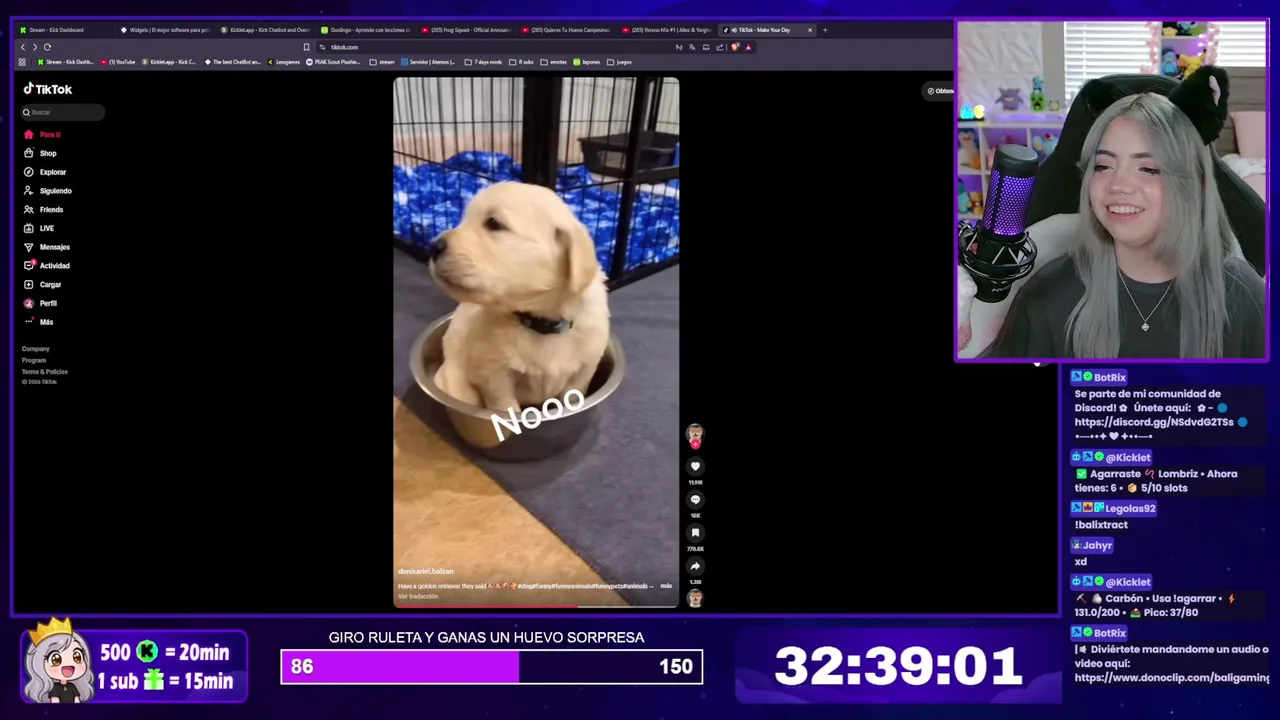Image resolution: width=1280 pixels, height=720 pixels.
Task: Open the Discord invite link in chat
Action: (1154, 422)
